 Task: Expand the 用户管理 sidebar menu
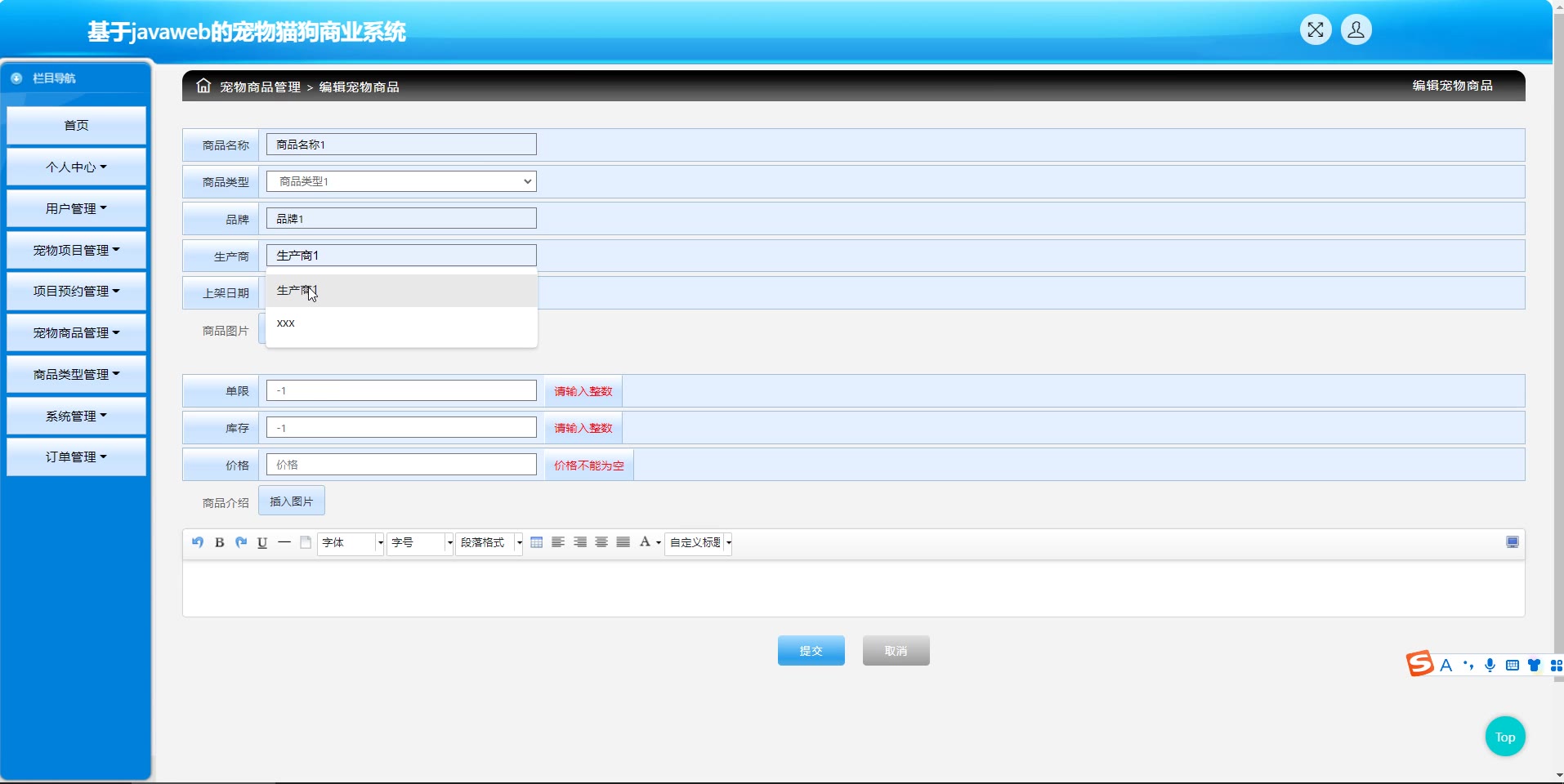[x=76, y=209]
